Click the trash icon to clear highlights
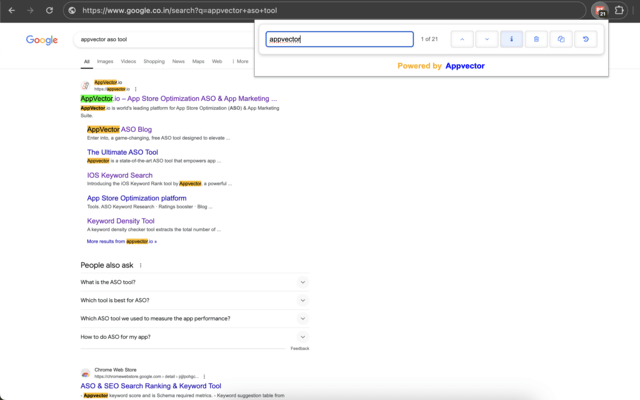The image size is (640, 400). 536,39
